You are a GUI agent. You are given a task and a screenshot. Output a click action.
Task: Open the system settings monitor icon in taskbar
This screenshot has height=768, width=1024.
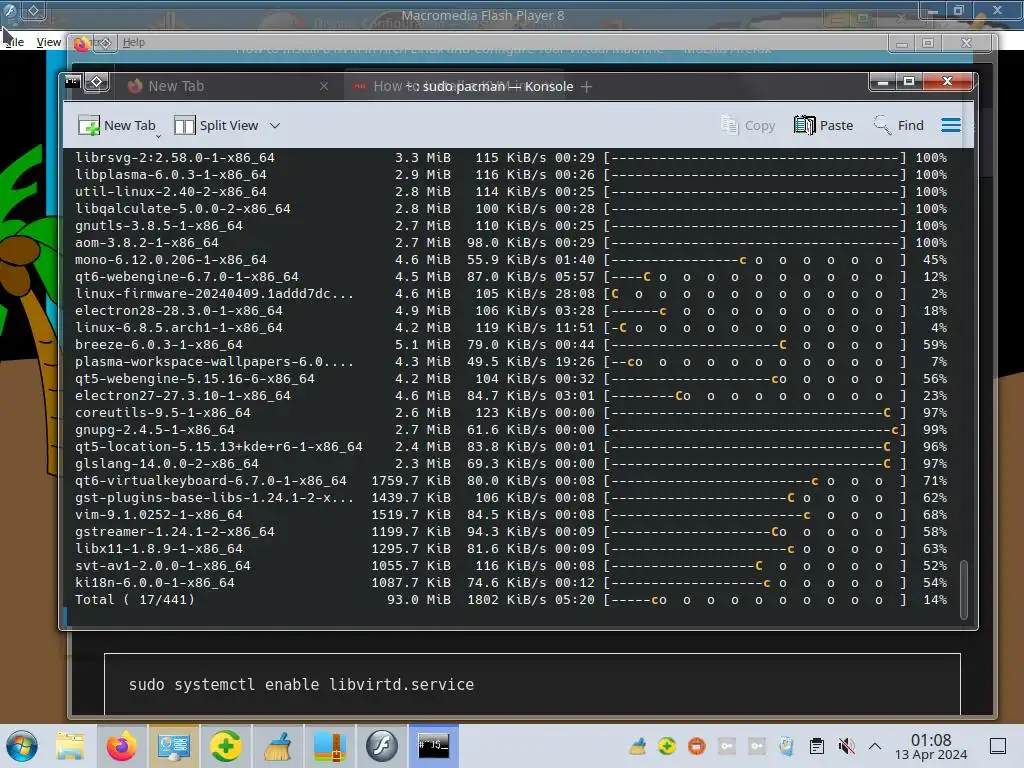173,746
